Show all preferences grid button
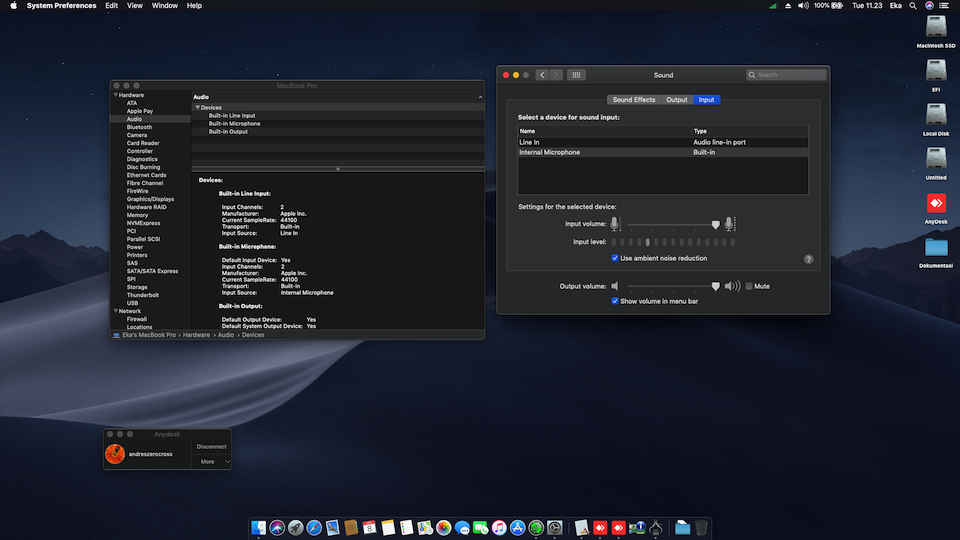Image resolution: width=960 pixels, height=540 pixels. [576, 75]
